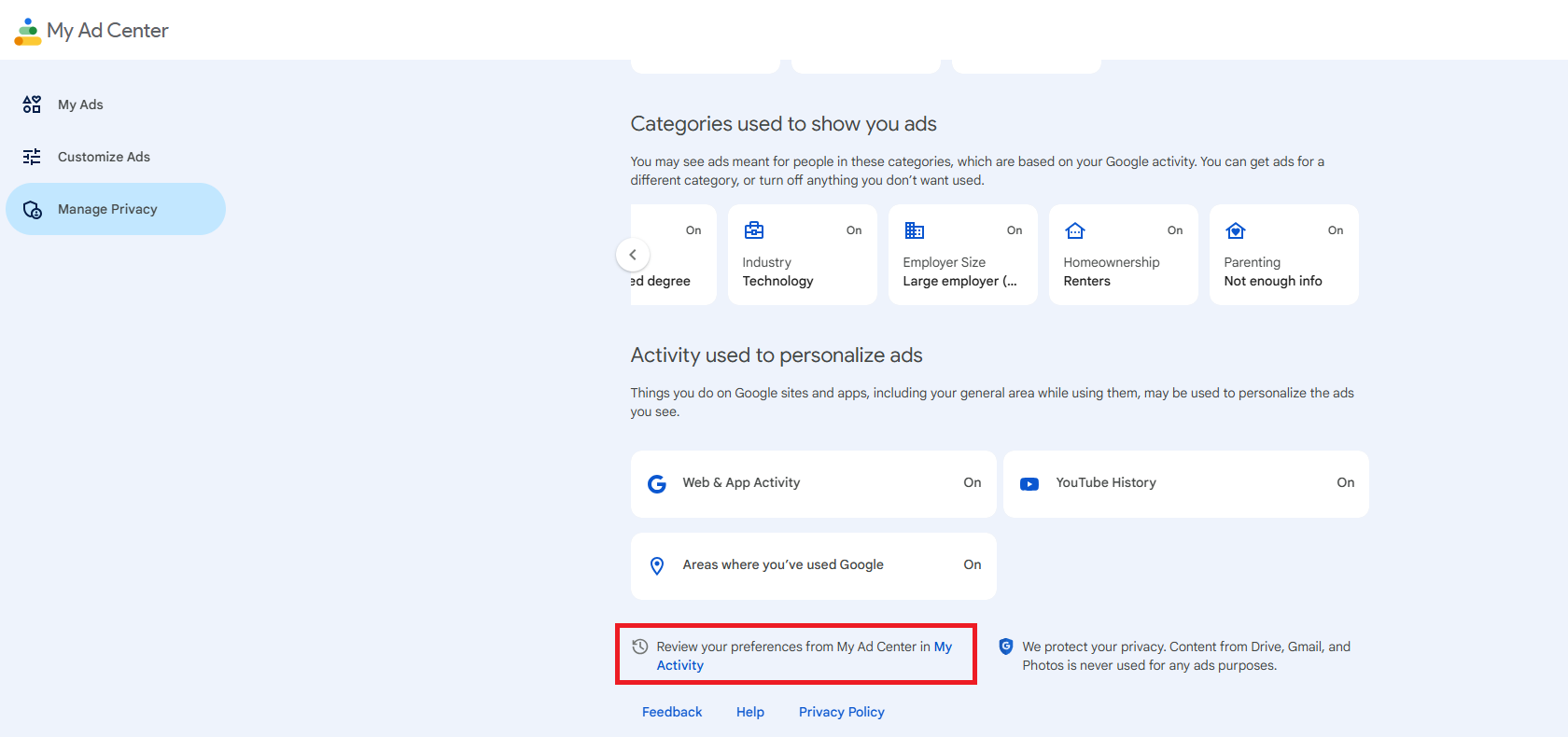
Task: Click the Employer Size building icon
Action: tap(915, 230)
